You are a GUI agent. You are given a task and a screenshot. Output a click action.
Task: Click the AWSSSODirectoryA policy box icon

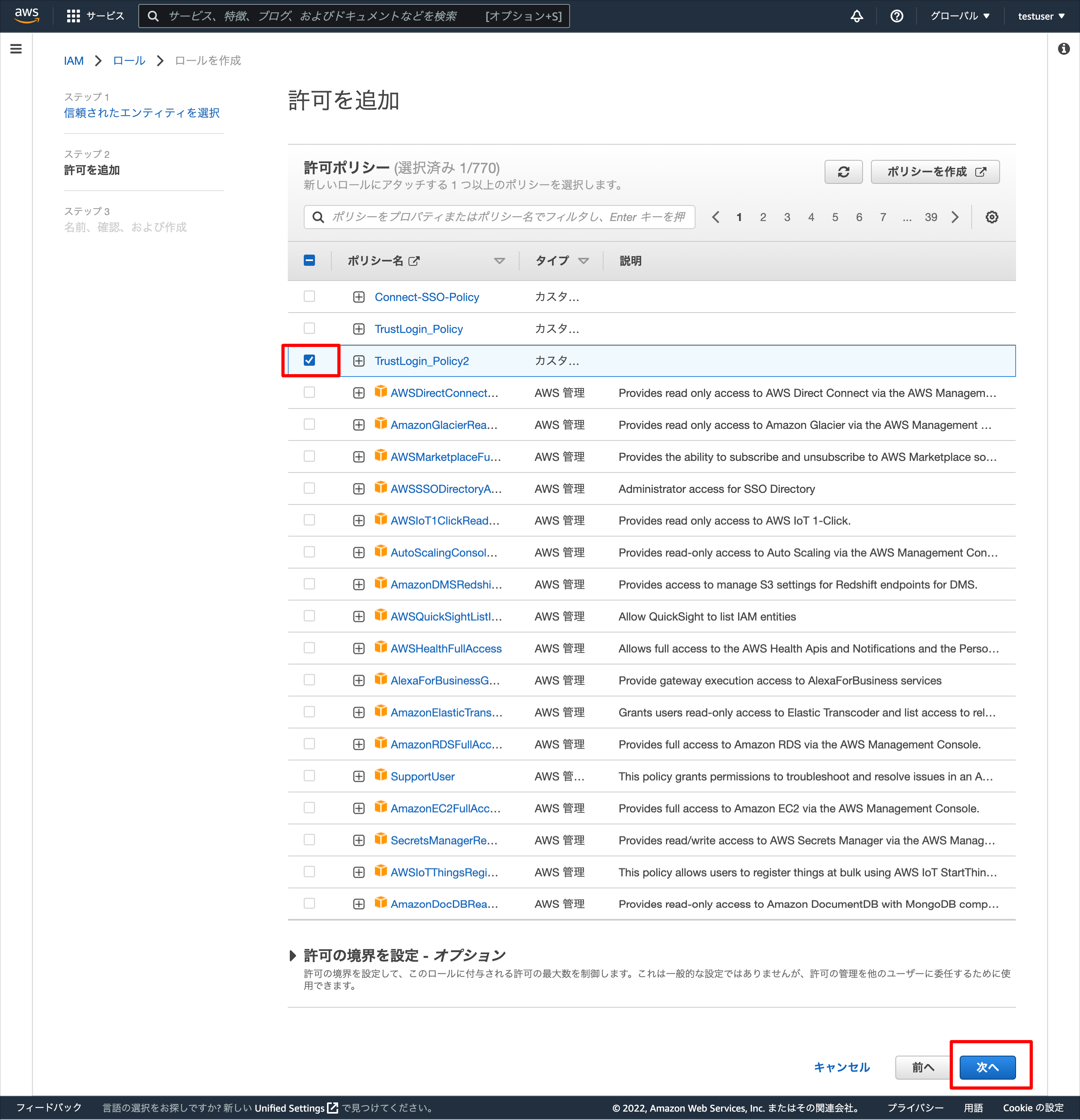(x=381, y=487)
